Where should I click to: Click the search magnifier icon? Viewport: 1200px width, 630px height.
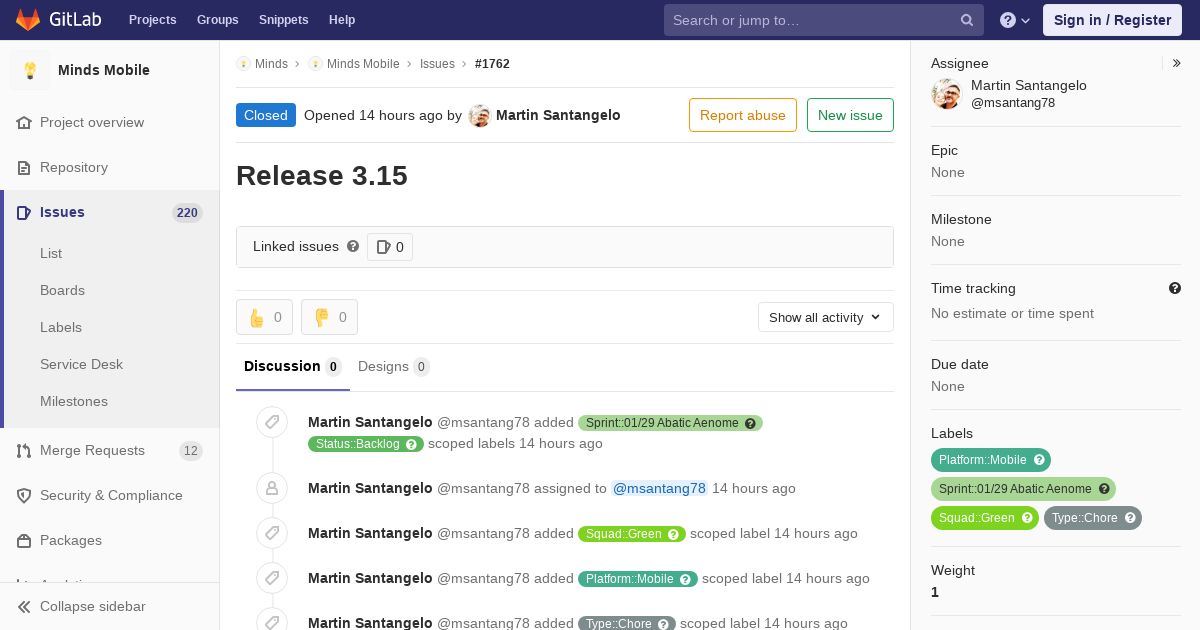coord(967,20)
